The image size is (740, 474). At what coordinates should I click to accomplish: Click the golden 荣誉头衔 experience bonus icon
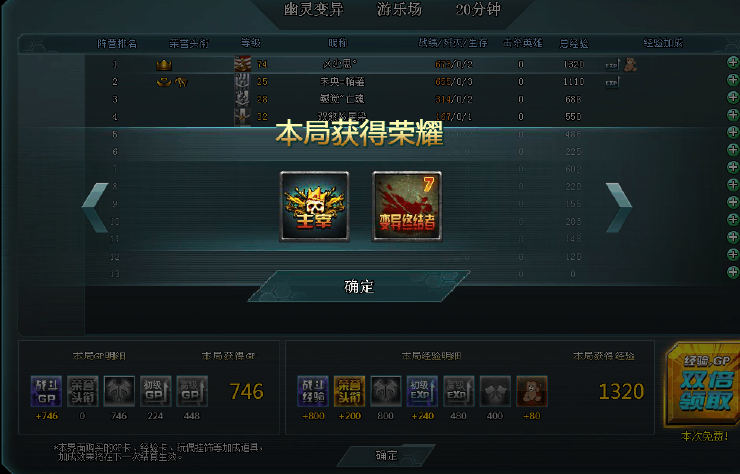[349, 391]
